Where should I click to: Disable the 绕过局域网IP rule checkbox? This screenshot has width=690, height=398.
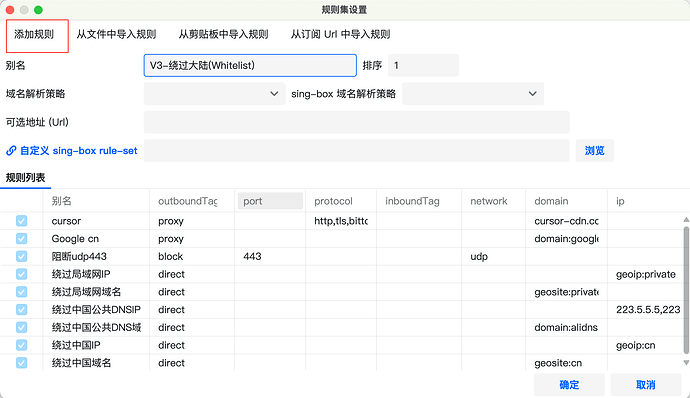[x=22, y=274]
